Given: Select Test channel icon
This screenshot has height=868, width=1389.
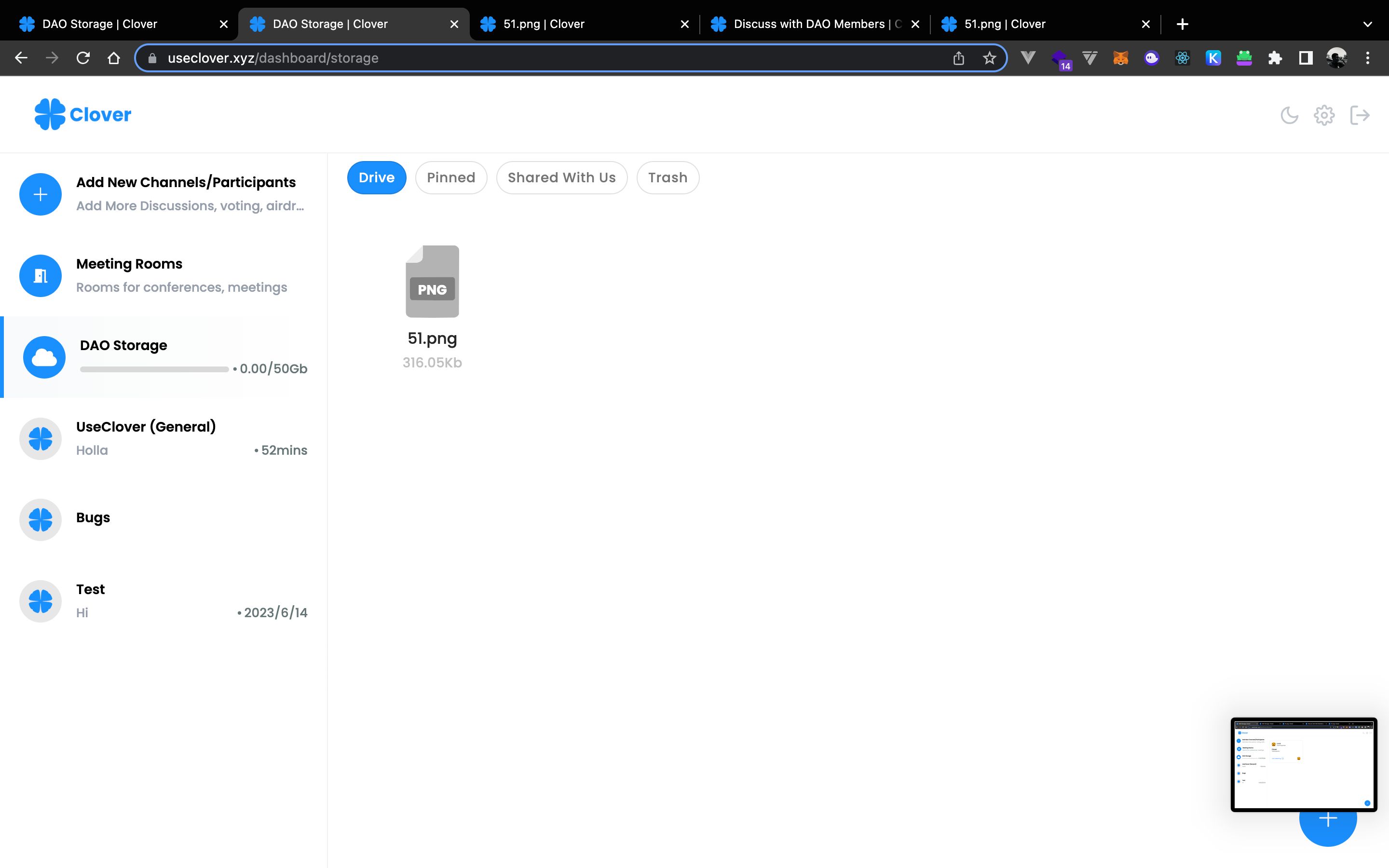Looking at the screenshot, I should click(40, 600).
